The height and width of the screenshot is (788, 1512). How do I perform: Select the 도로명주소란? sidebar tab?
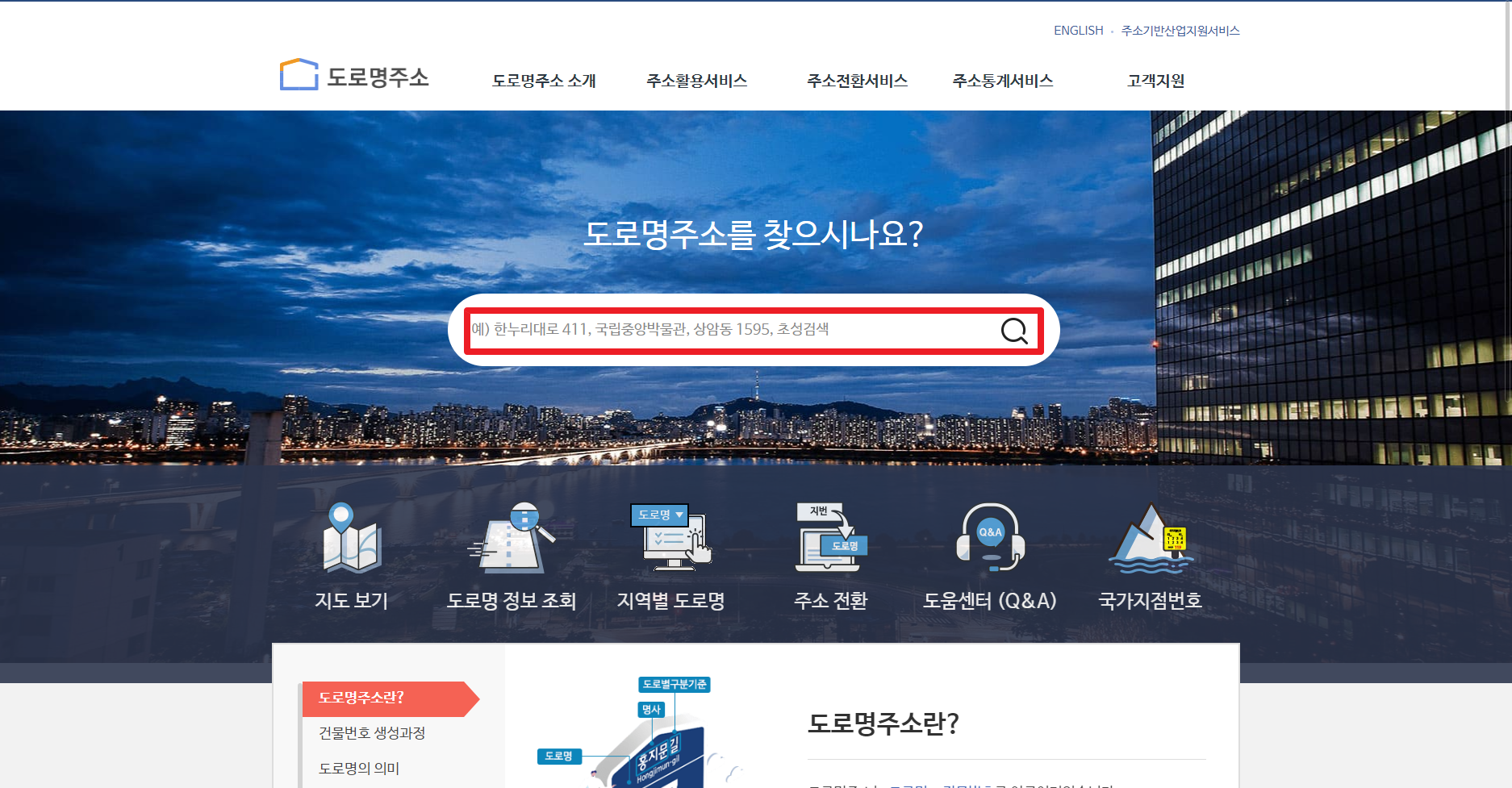coord(391,698)
